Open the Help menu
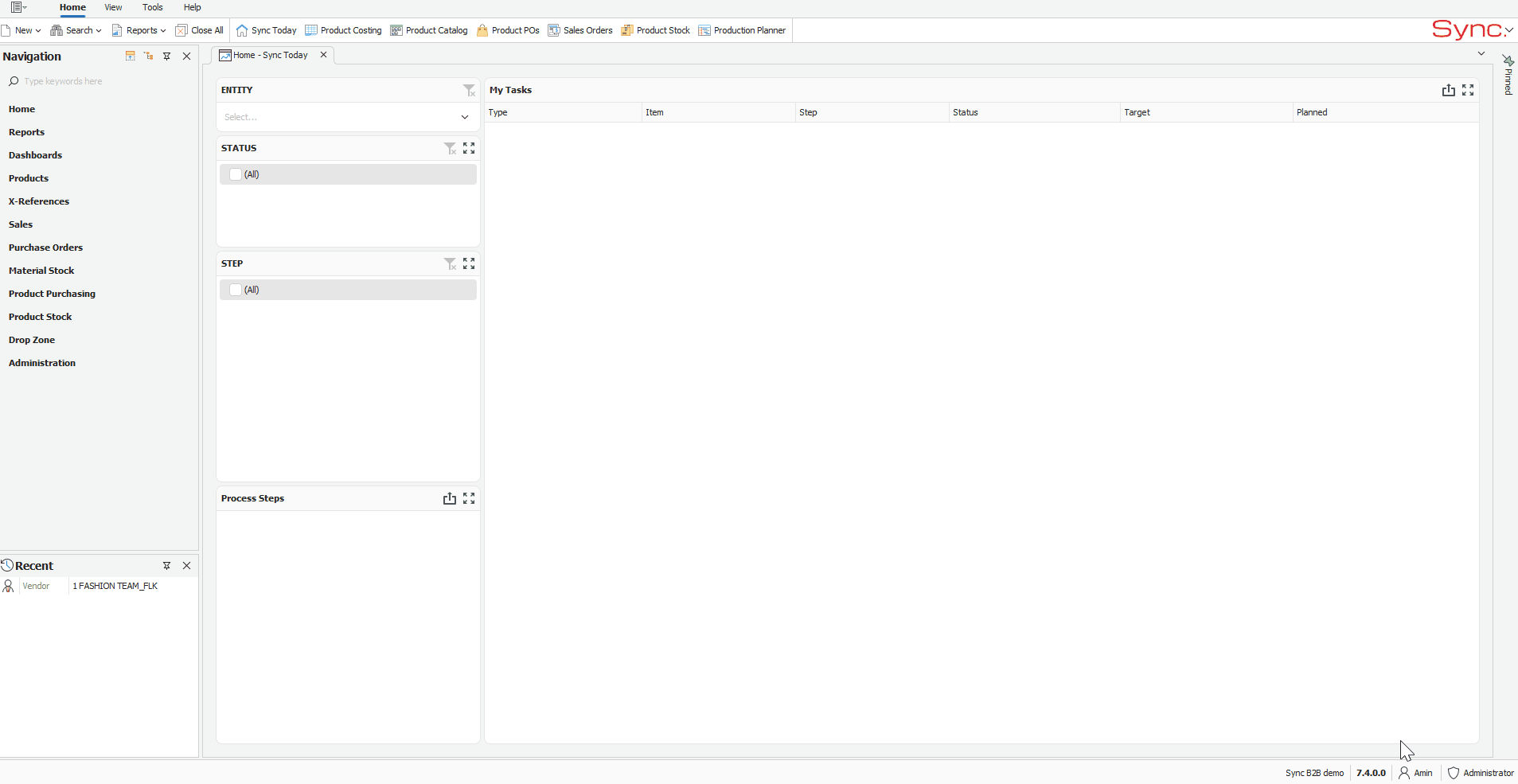Screen dimensions: 1518x784 click(x=193, y=7)
